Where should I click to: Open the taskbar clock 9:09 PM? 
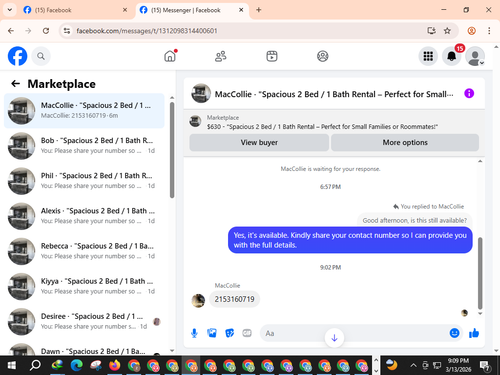coord(458,365)
